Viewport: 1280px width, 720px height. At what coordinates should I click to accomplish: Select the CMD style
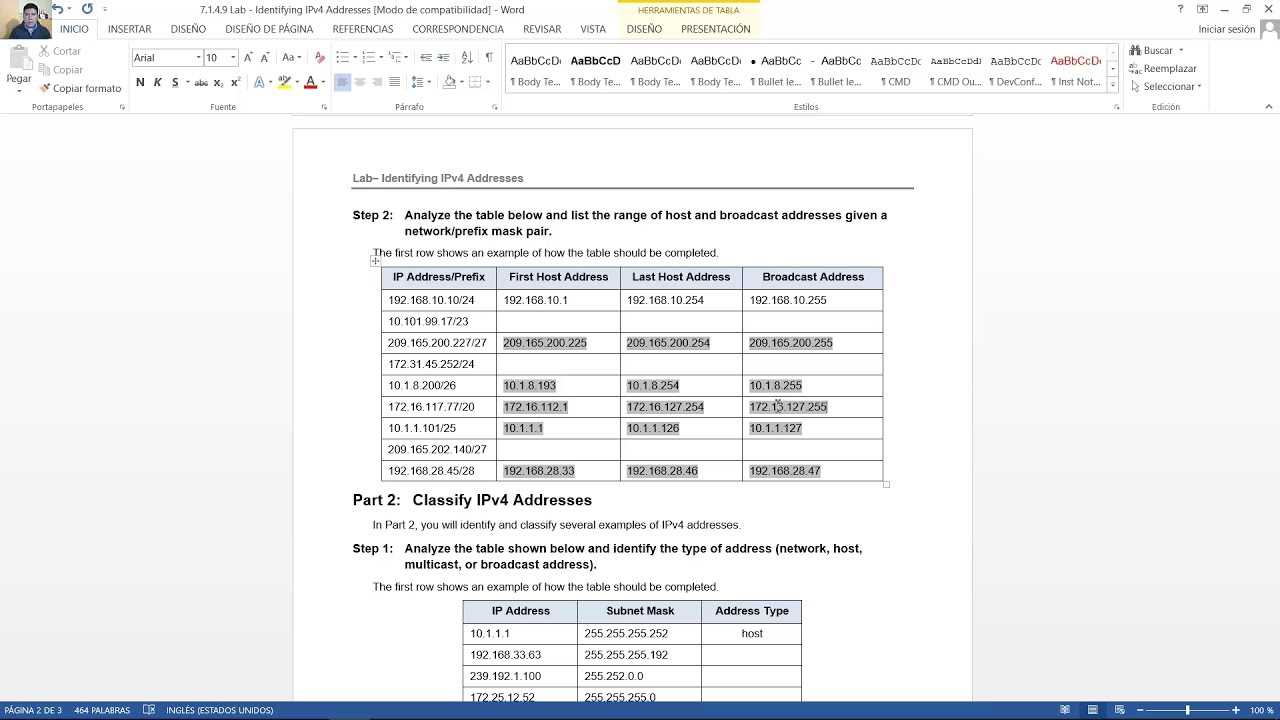(896, 70)
